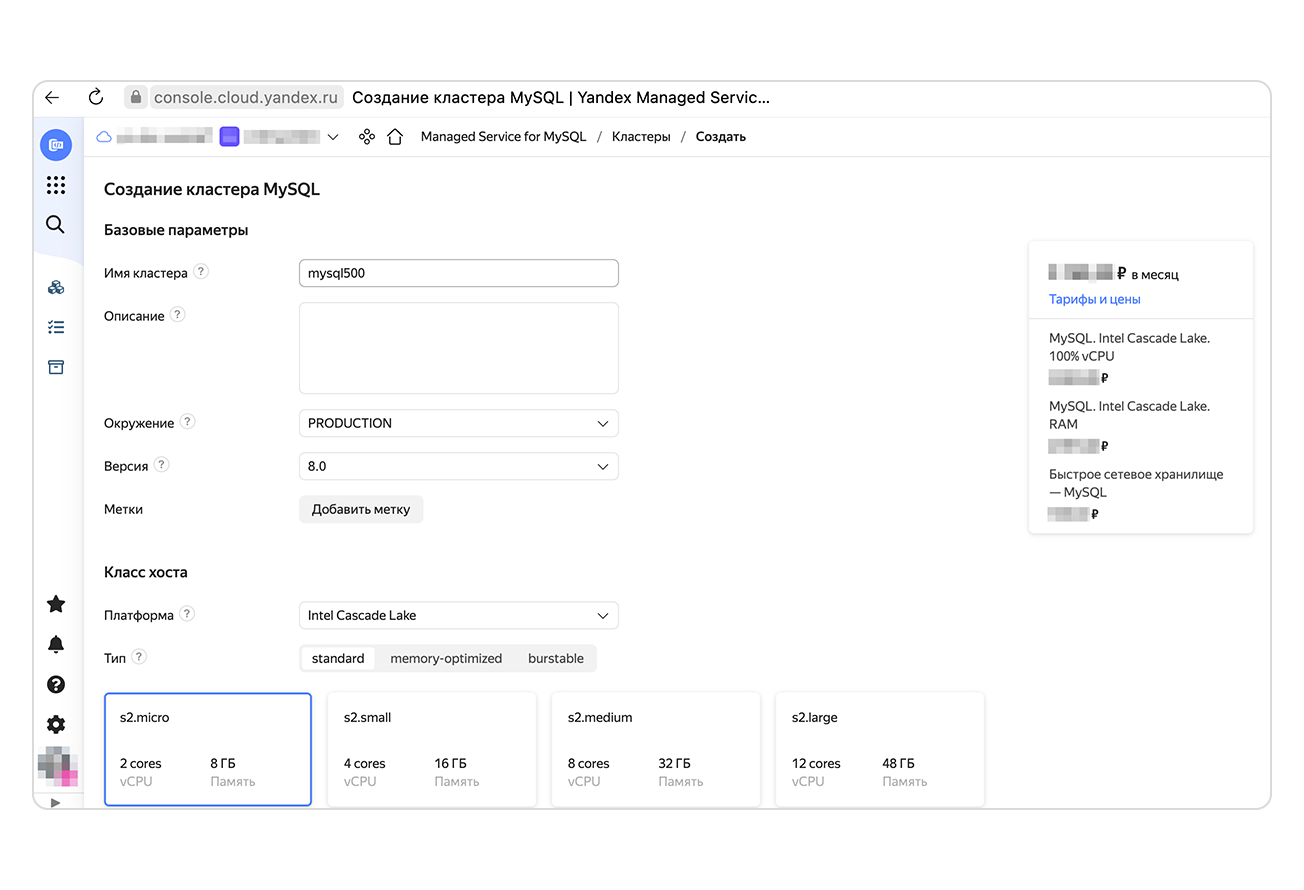Select the s2.small host class card
1304x890 pixels.
[432, 750]
